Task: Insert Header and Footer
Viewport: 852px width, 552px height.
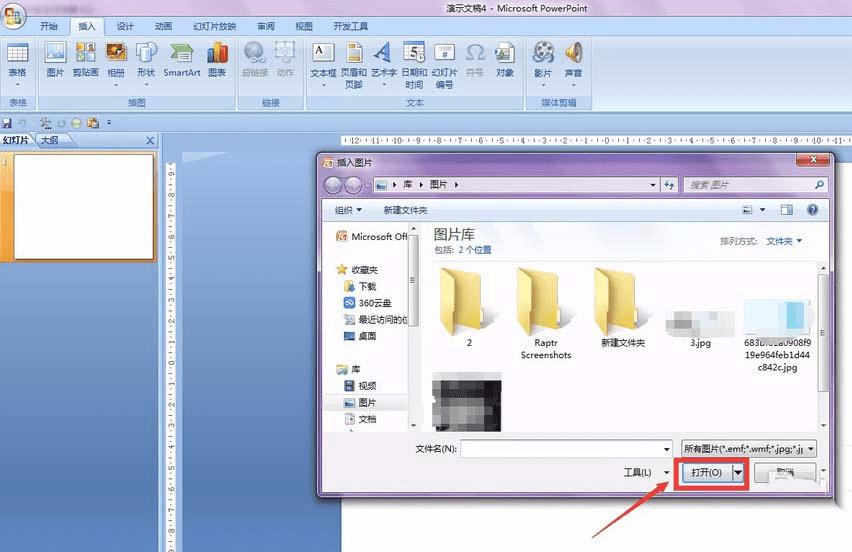Action: click(354, 65)
